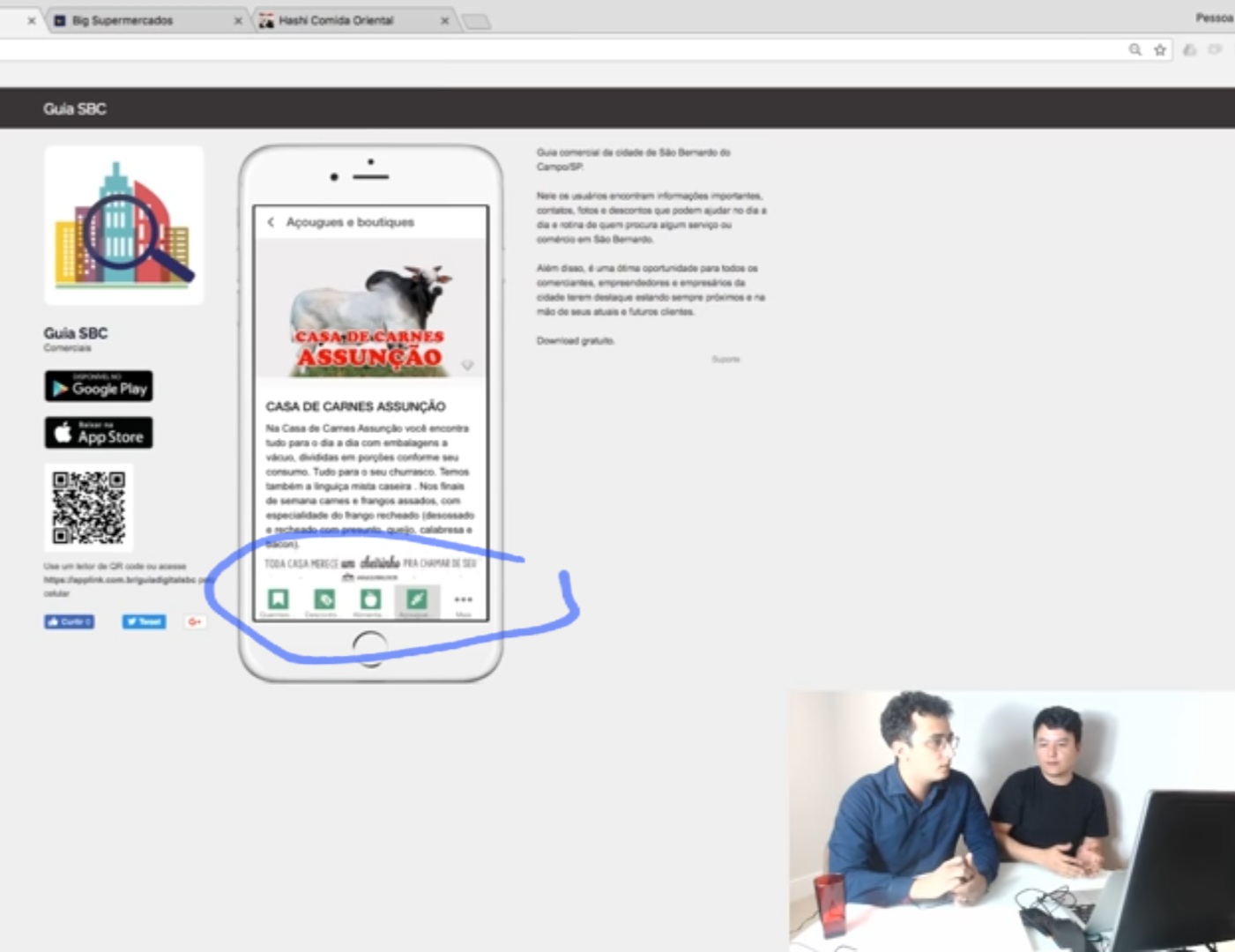Tap the back chevron in the phone preview
This screenshot has height=952, width=1235.
(x=271, y=222)
